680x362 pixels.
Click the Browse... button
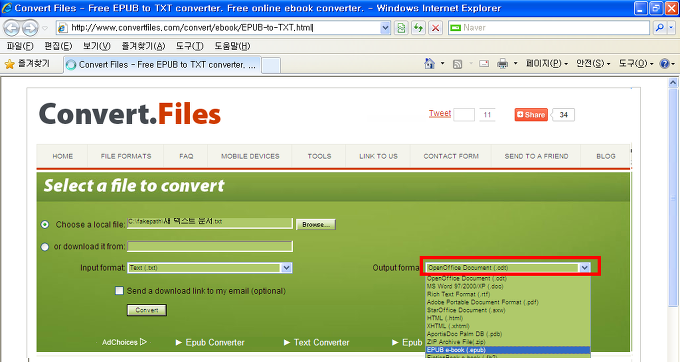pos(316,225)
